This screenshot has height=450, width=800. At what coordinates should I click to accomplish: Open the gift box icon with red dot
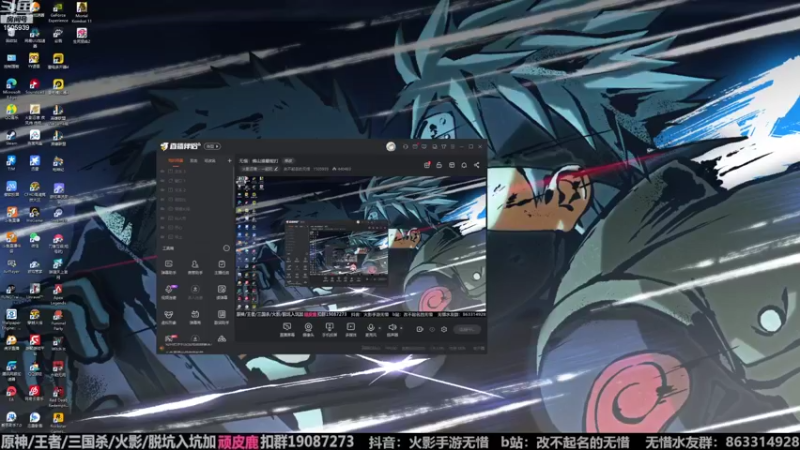click(x=427, y=165)
